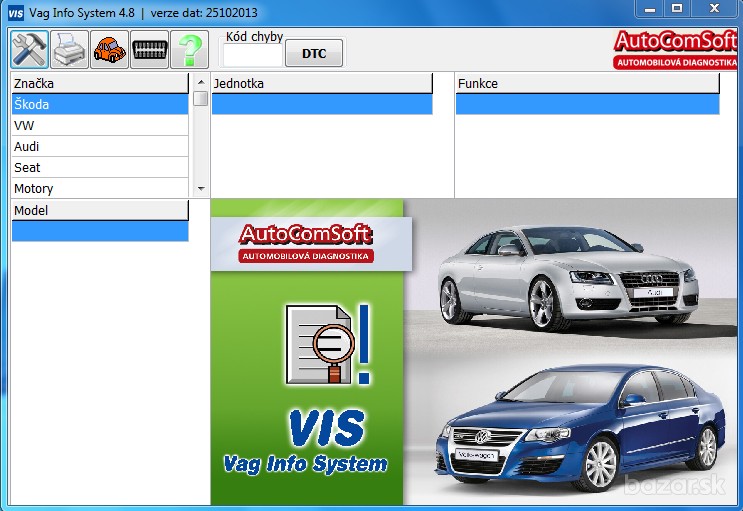Select the orange car icon
The image size is (743, 511).
coord(109,49)
